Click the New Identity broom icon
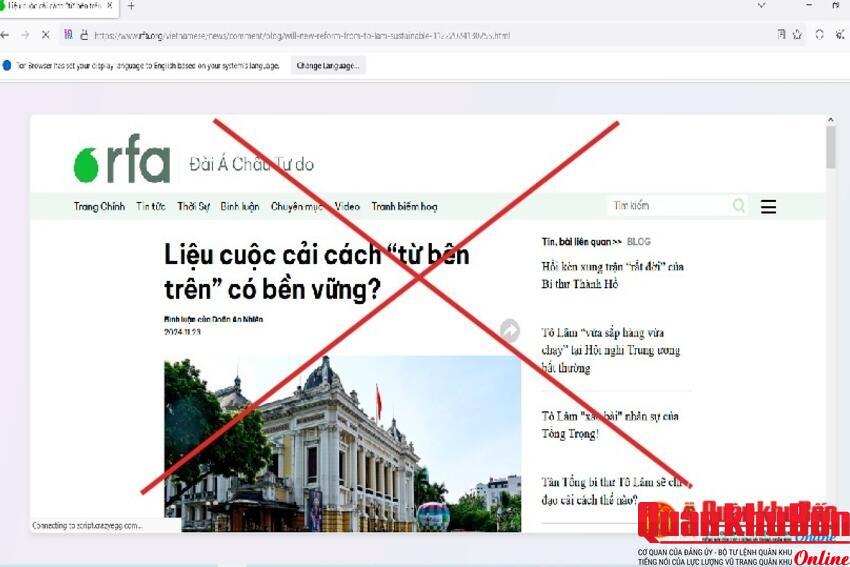The width and height of the screenshot is (850, 567). click(840, 35)
